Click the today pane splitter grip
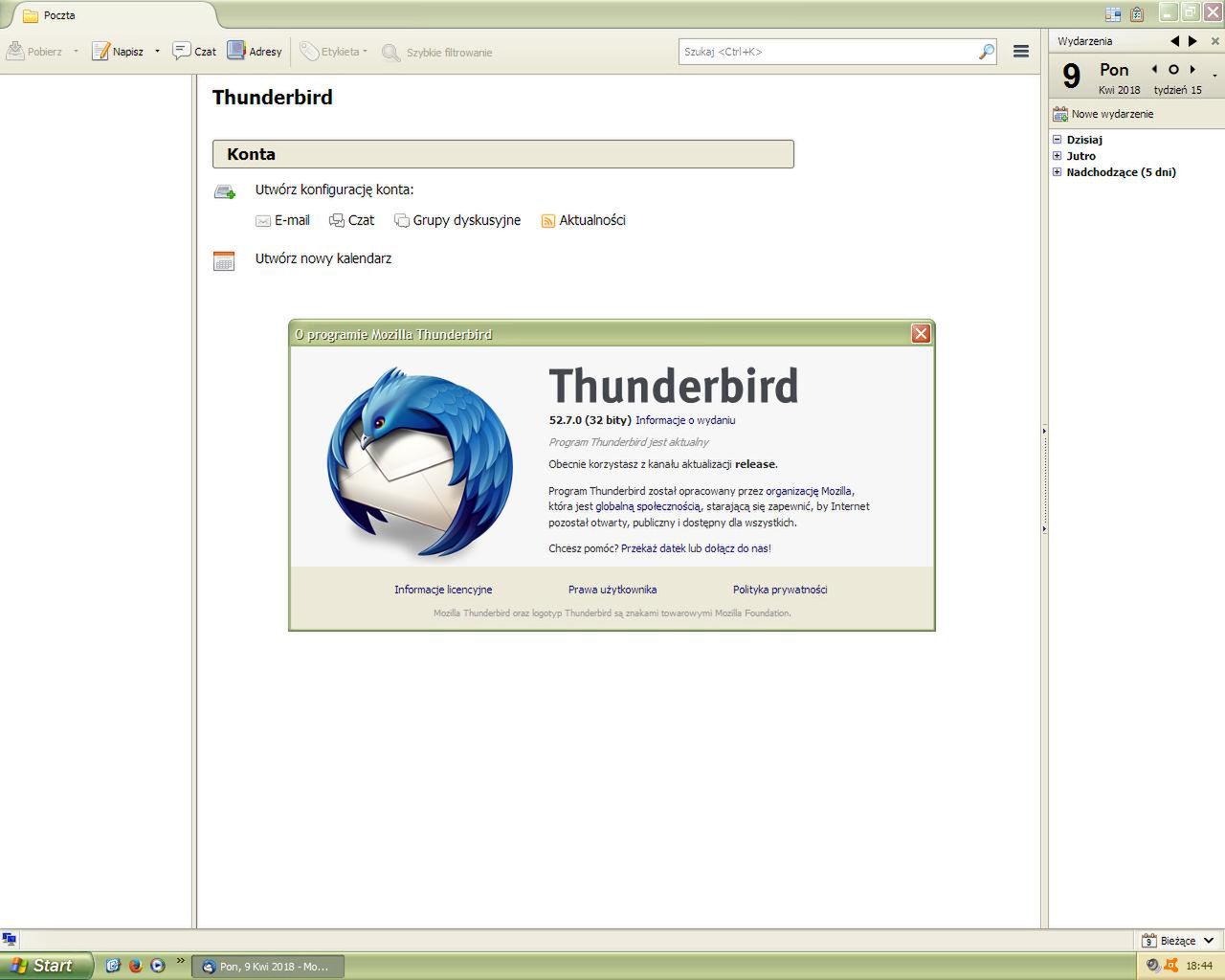The image size is (1225, 980). [x=1044, y=479]
